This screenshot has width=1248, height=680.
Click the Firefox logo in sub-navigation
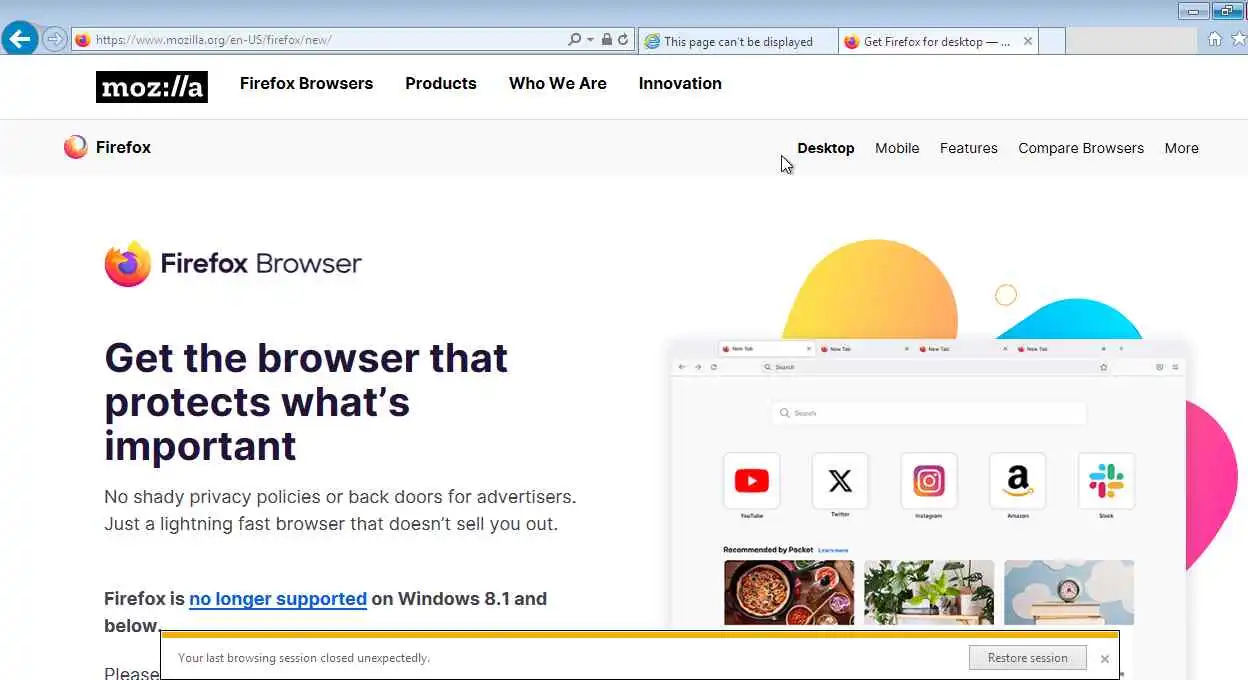[x=107, y=147]
